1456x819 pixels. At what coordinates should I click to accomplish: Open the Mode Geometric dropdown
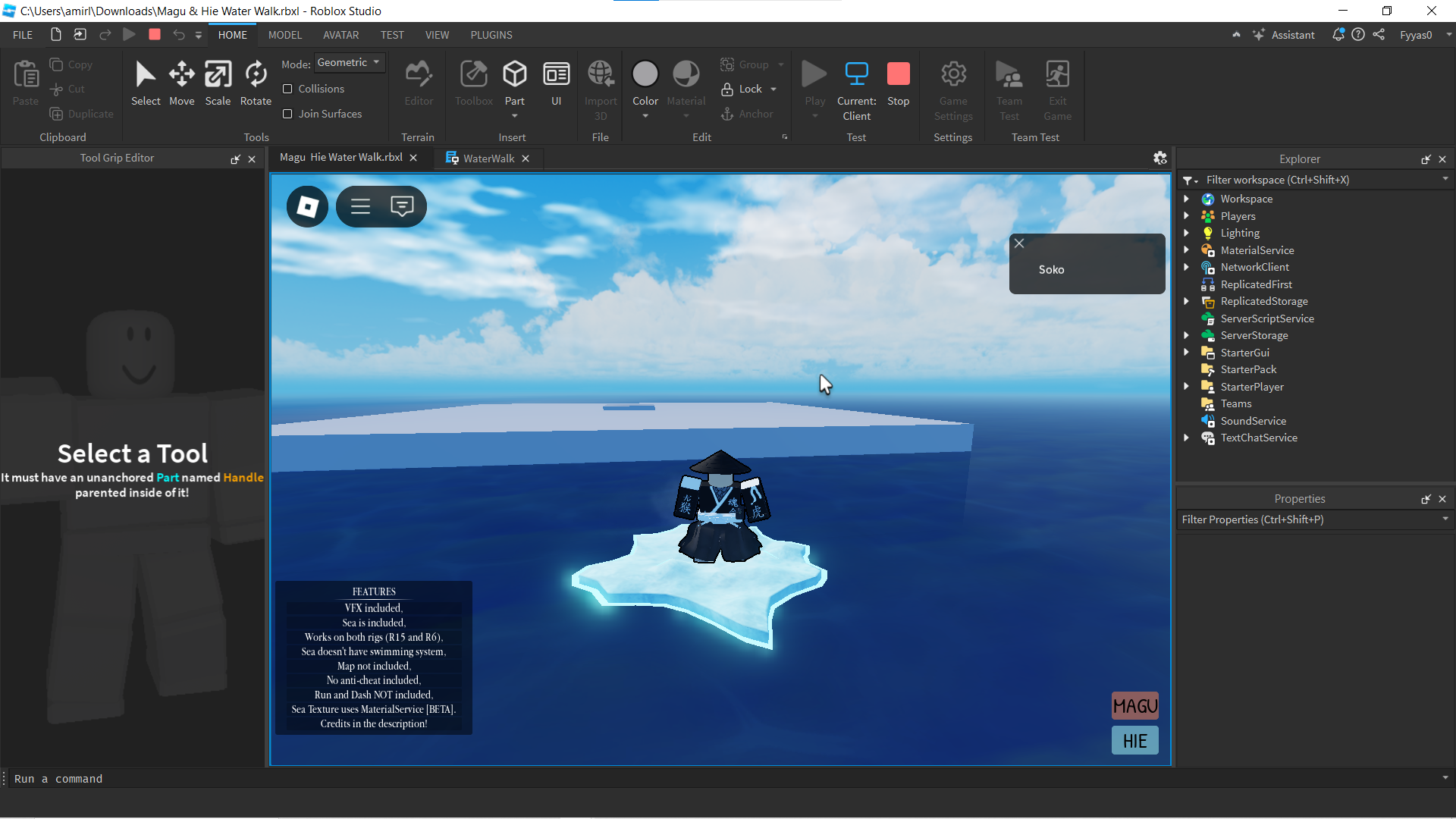349,63
